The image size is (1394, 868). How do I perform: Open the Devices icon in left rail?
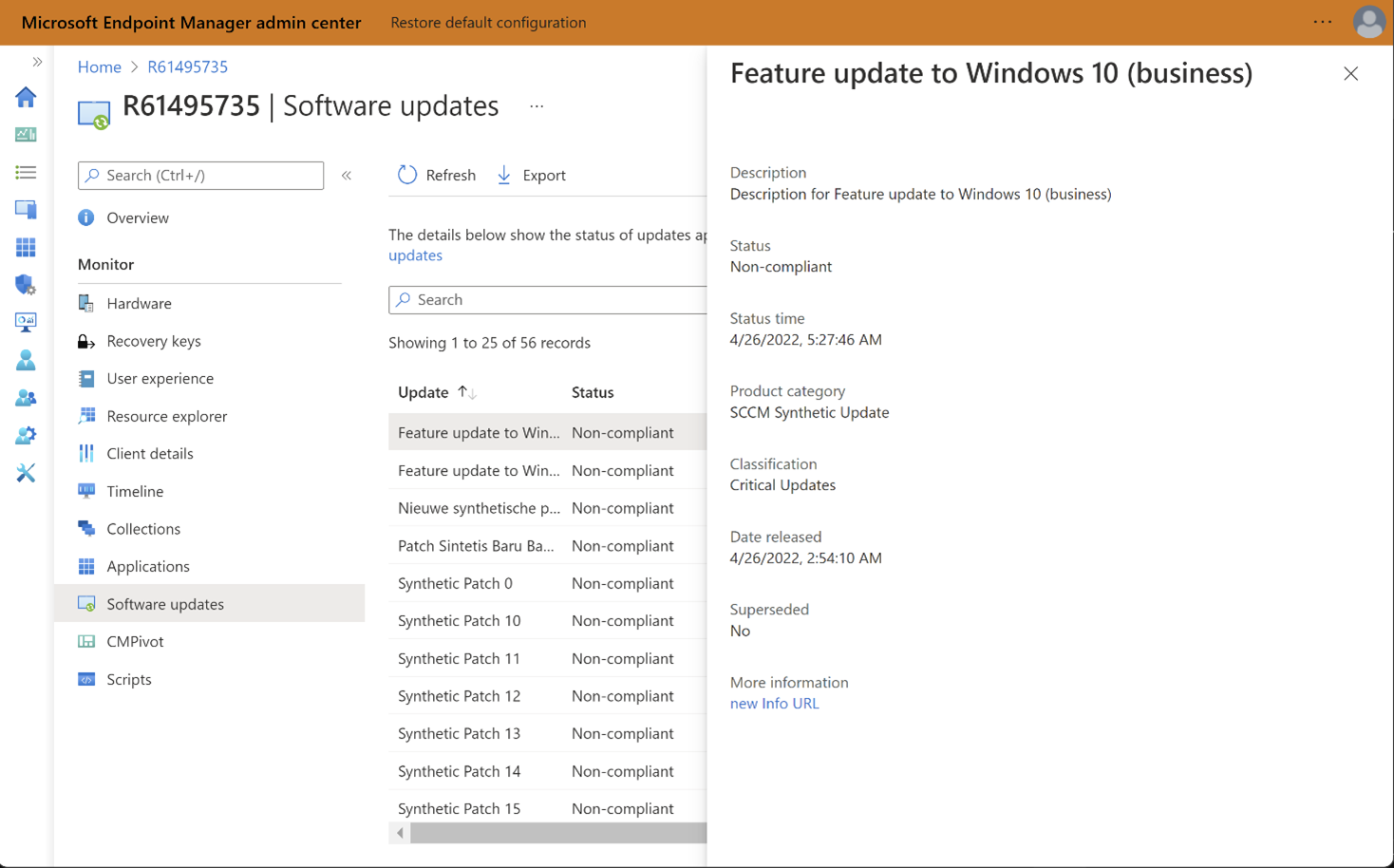point(26,210)
